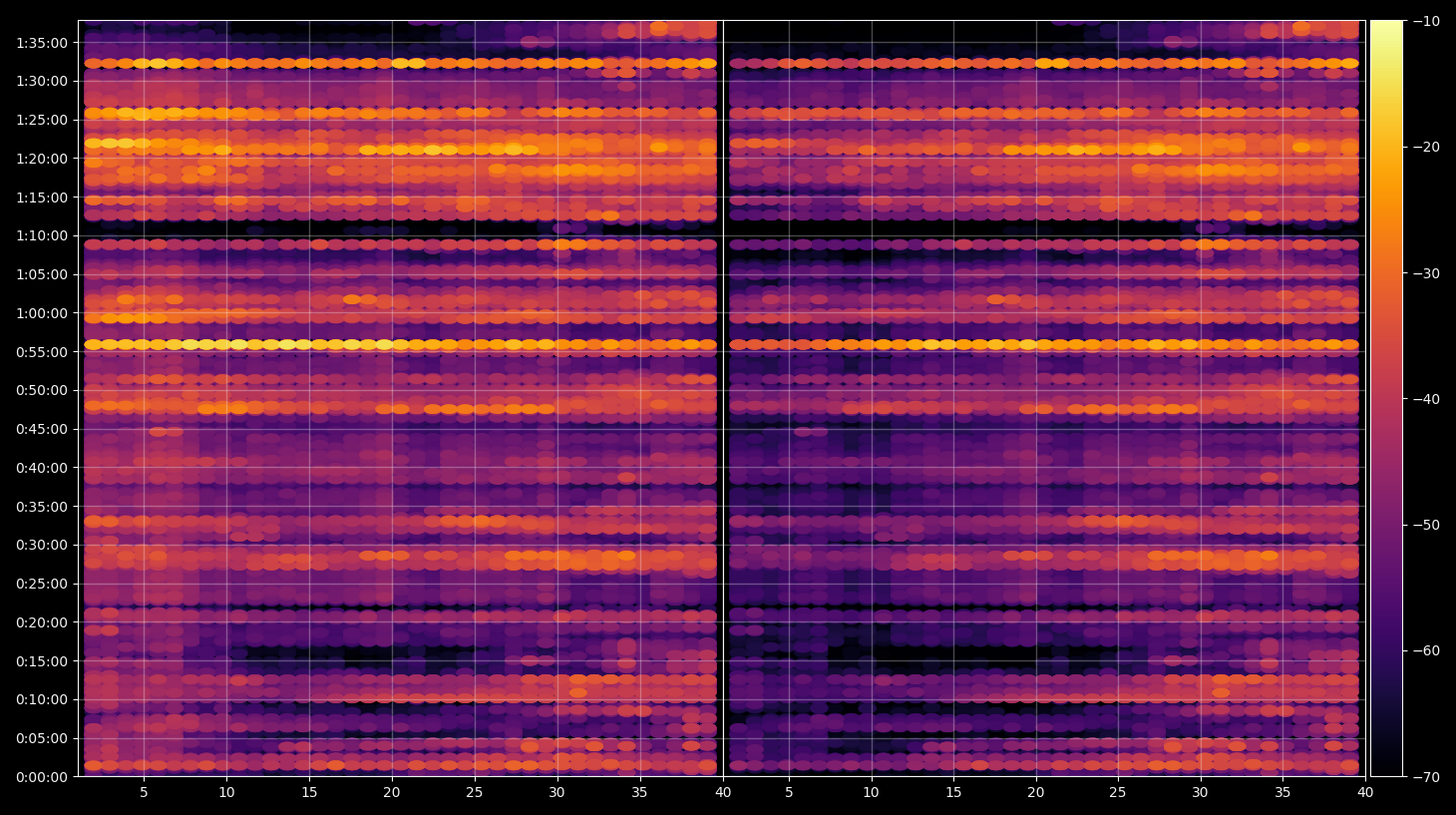The image size is (1456, 815).
Task: Click x-axis label 25 under right heatmap
Action: (x=1118, y=793)
